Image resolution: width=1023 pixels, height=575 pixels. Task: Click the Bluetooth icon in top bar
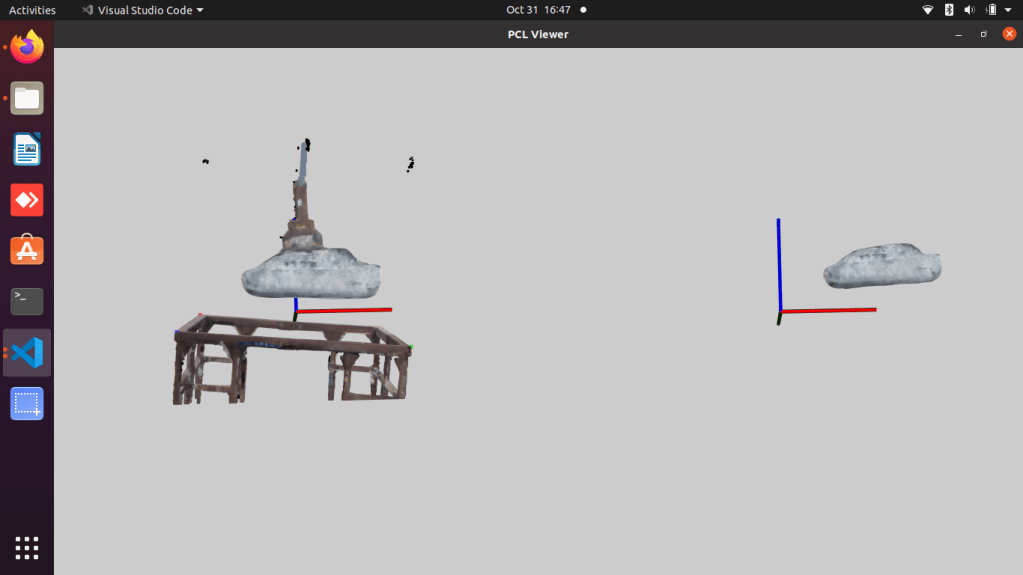pos(948,10)
